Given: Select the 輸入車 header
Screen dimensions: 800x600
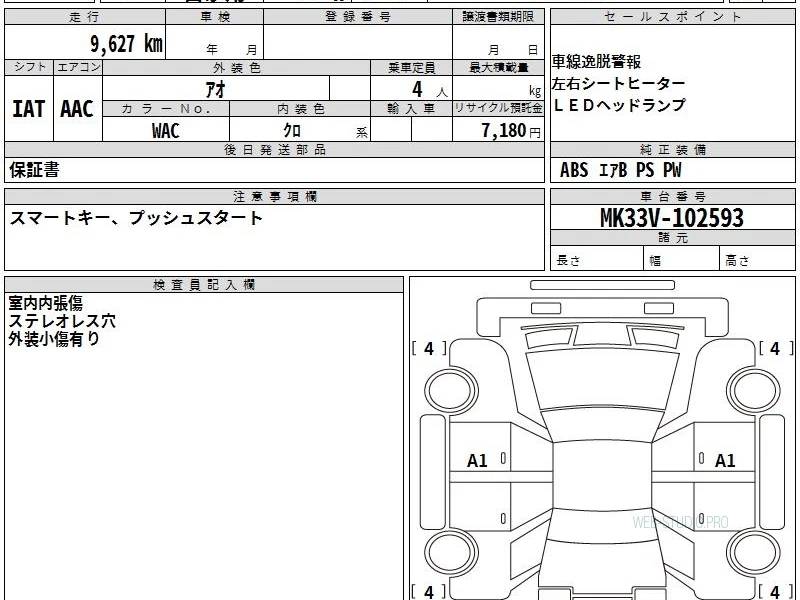Looking at the screenshot, I should pyautogui.click(x=411, y=109).
